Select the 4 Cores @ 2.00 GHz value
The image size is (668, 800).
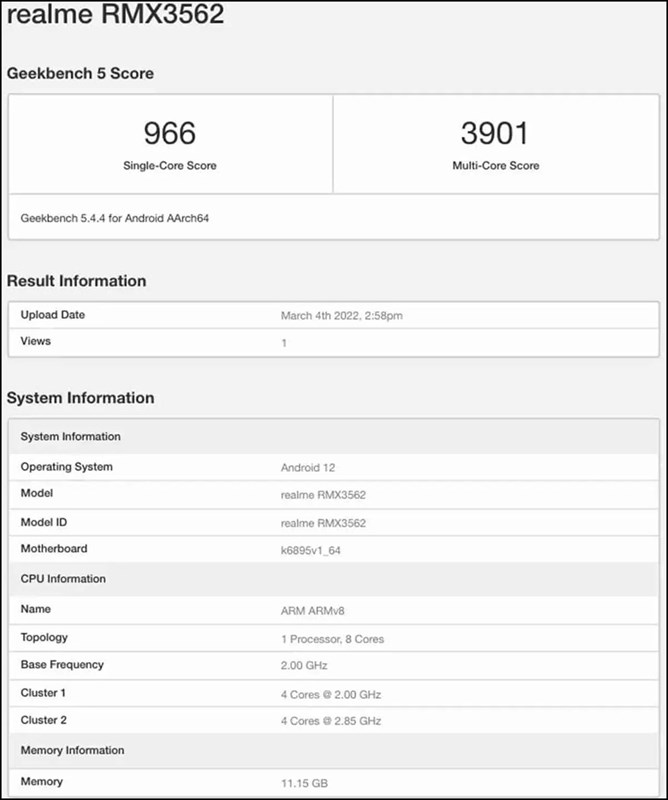tap(331, 694)
